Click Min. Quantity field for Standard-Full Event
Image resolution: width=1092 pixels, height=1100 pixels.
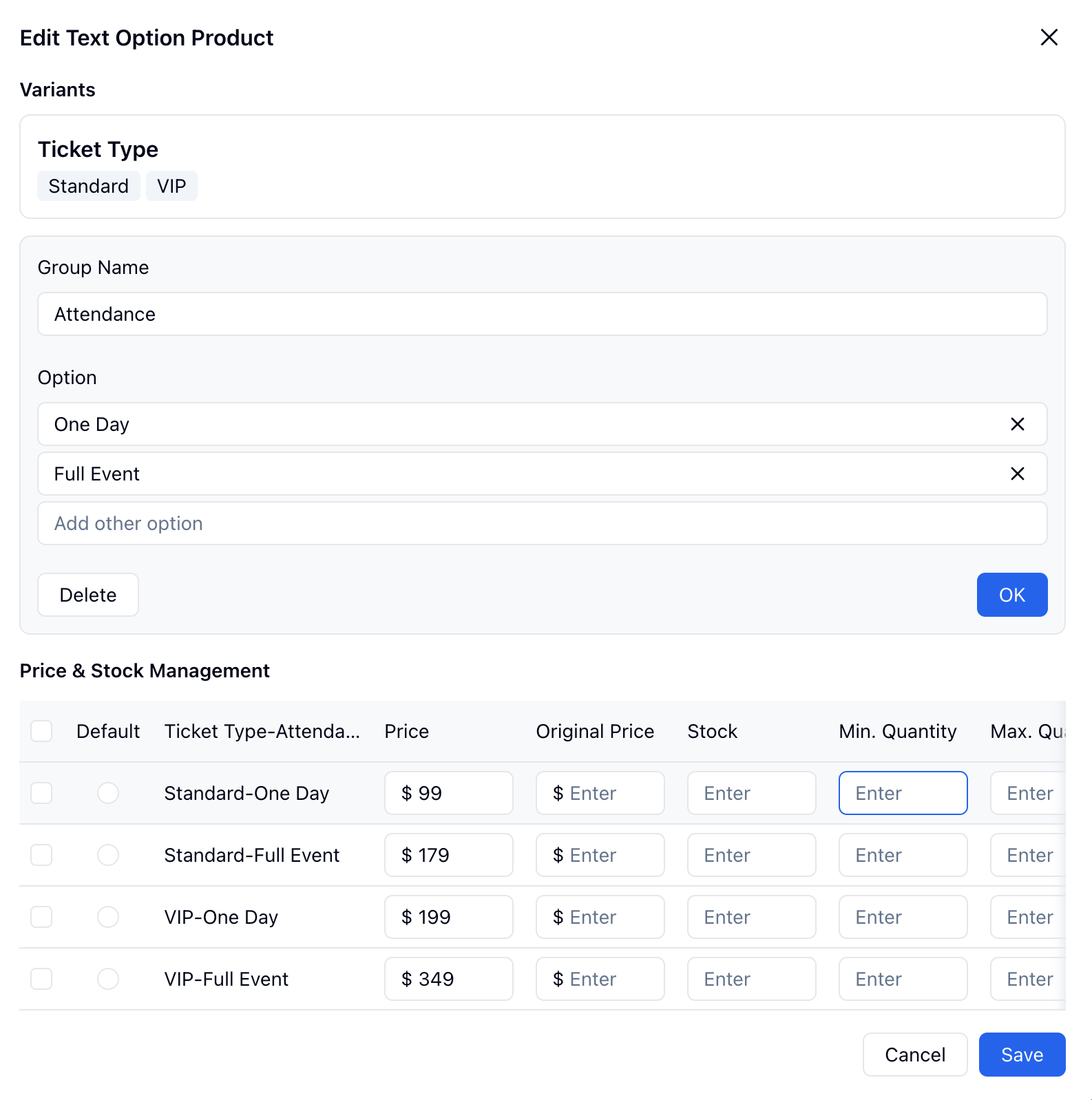[x=903, y=855]
